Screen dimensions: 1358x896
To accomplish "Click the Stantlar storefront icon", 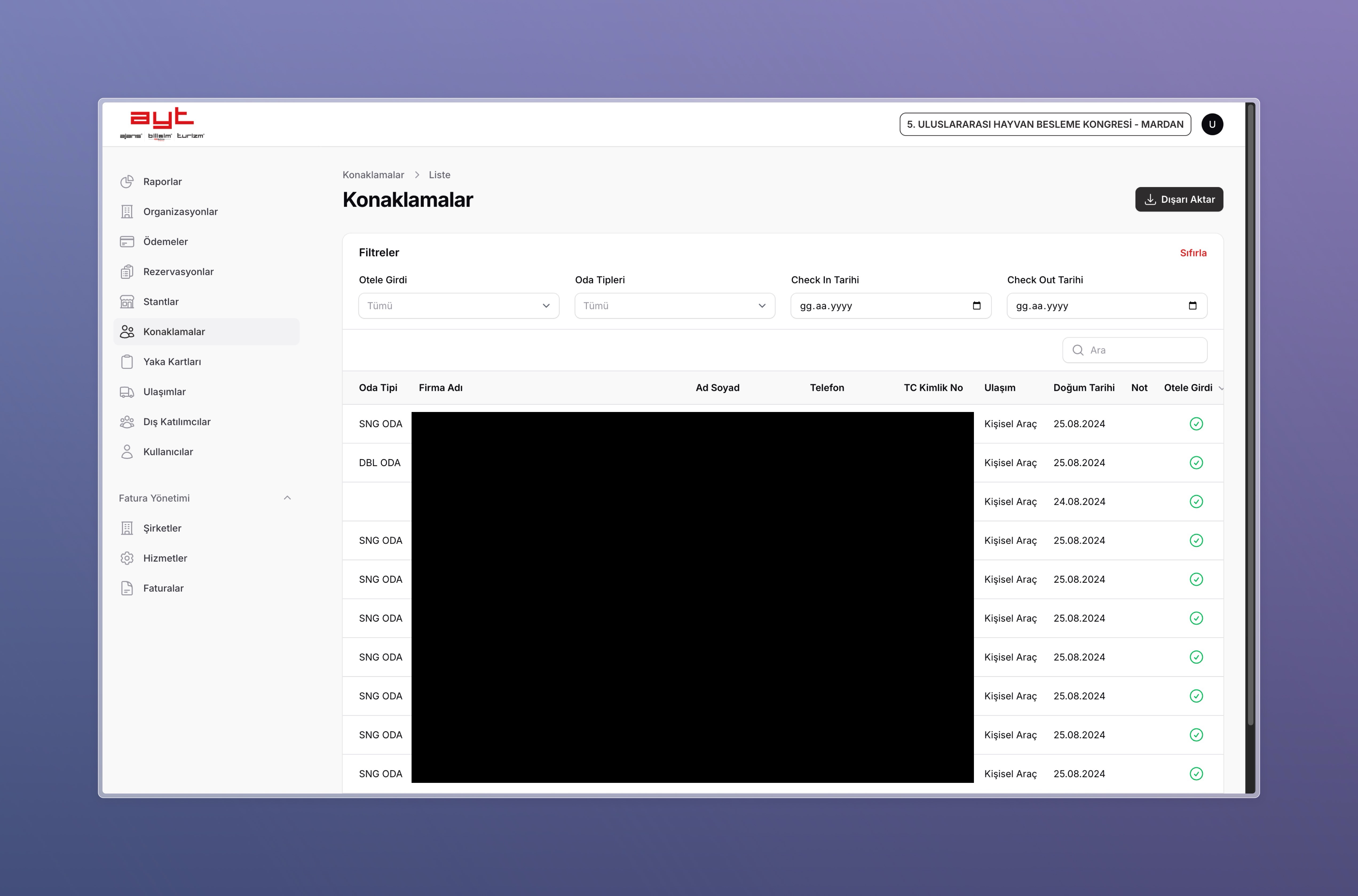I will [127, 302].
